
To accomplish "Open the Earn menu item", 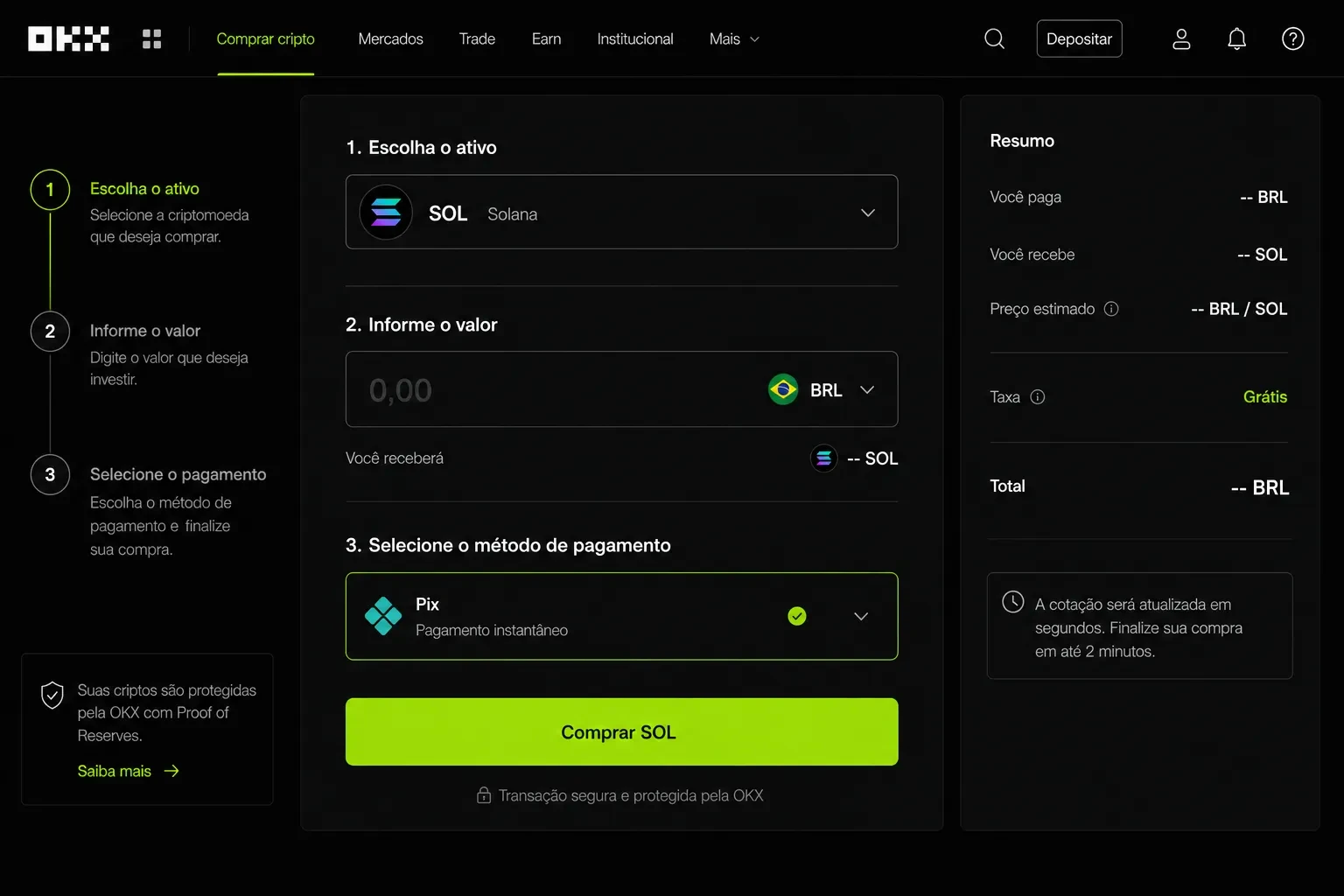I will point(546,38).
